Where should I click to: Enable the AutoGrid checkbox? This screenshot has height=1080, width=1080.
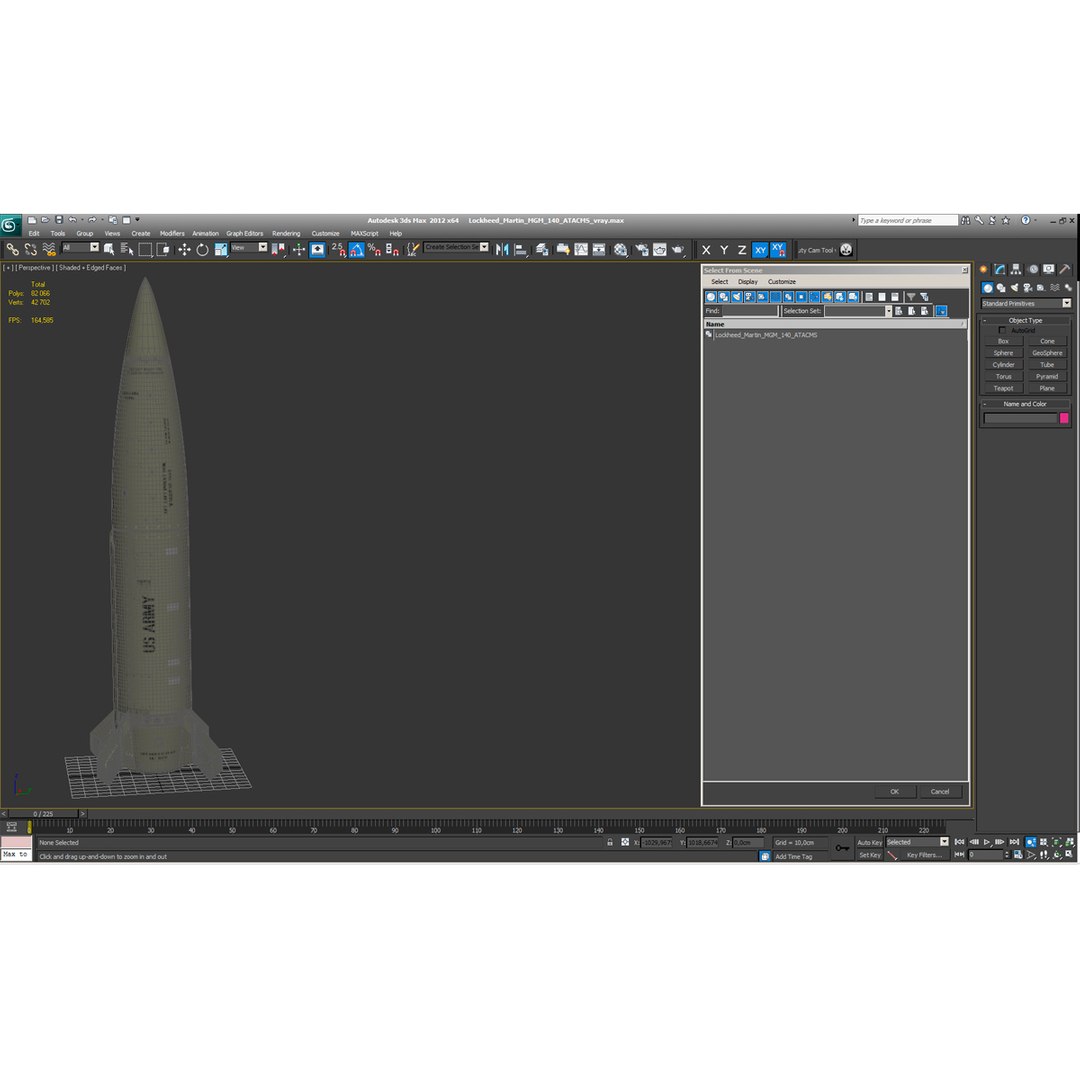coord(1001,331)
